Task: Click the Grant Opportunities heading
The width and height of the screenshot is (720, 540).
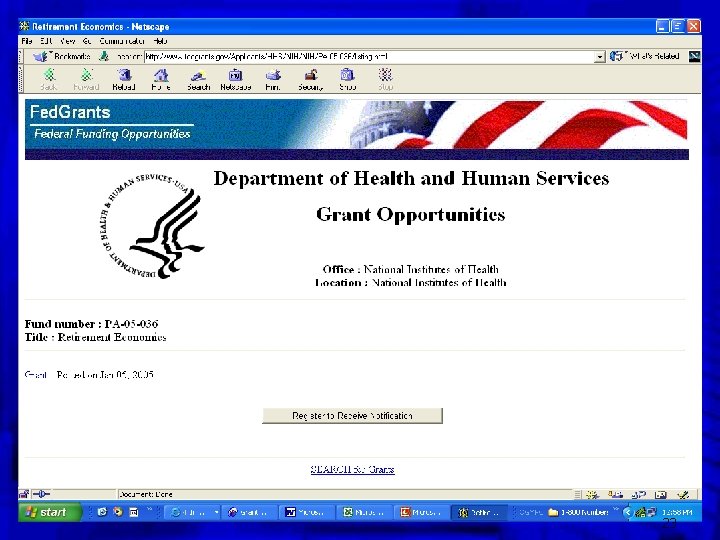Action: pos(411,214)
